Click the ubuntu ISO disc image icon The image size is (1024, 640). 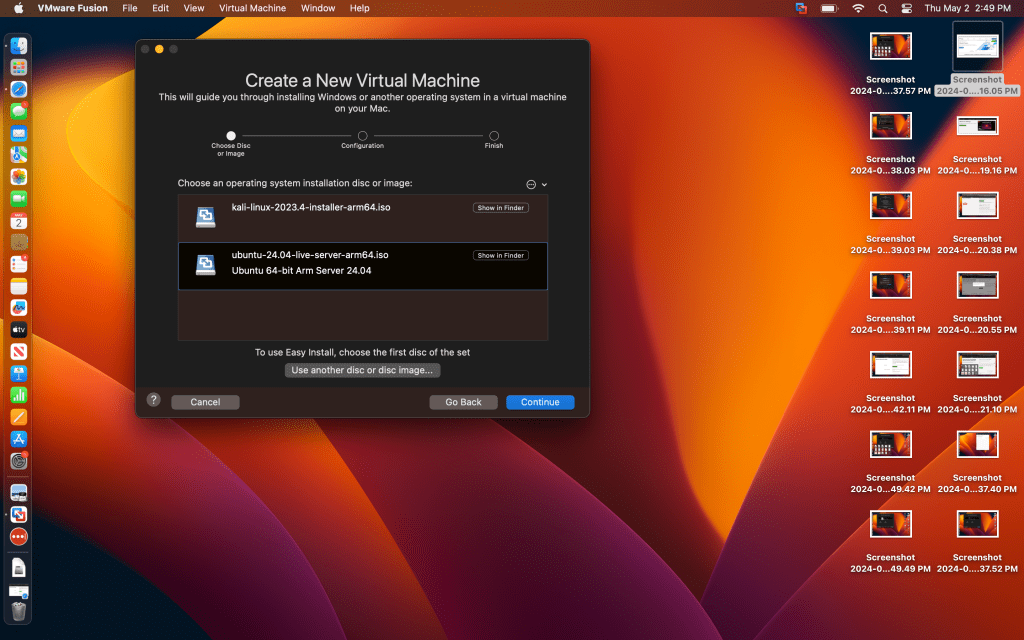[x=205, y=264]
